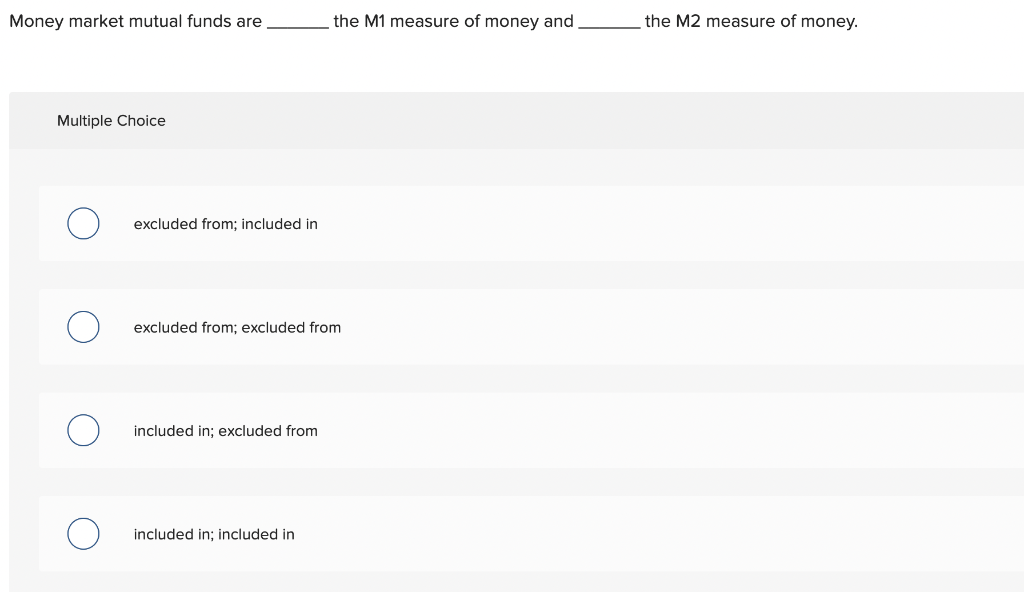The image size is (1024, 592).
Task: Select the radio button for 'excluded from; excluded from'
Action: [x=83, y=326]
